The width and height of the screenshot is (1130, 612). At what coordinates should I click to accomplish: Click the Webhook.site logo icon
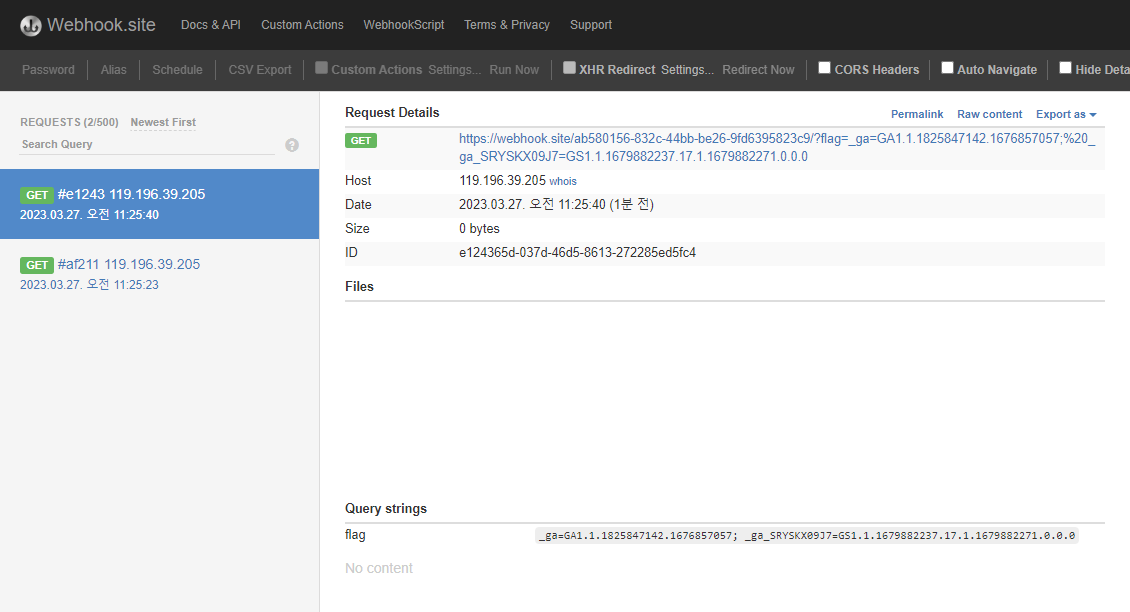[31, 25]
